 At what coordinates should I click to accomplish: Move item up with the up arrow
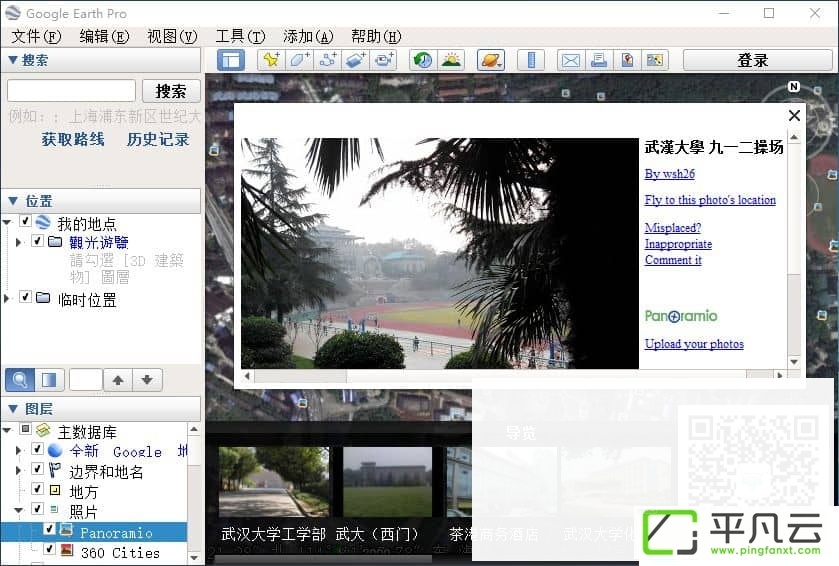[x=118, y=380]
